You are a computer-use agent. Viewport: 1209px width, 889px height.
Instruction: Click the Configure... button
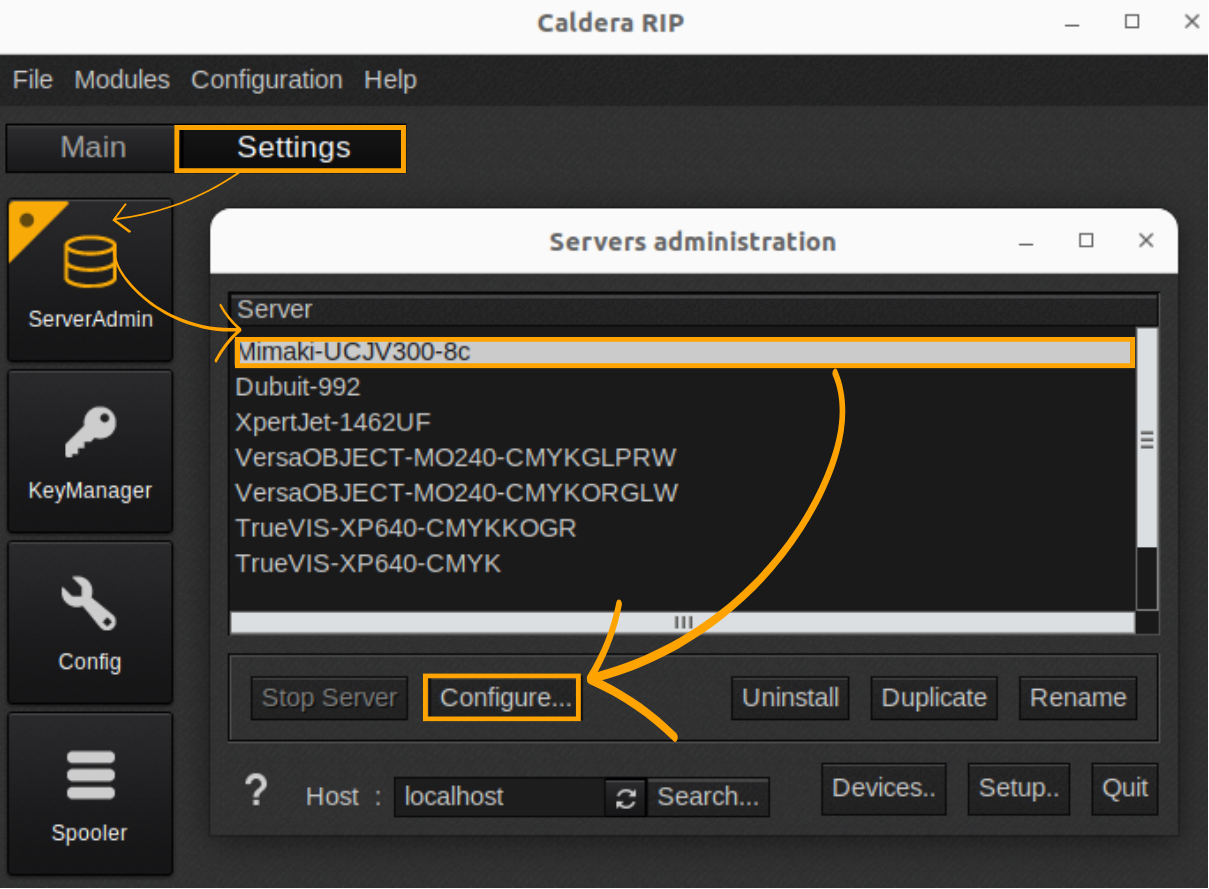503,698
